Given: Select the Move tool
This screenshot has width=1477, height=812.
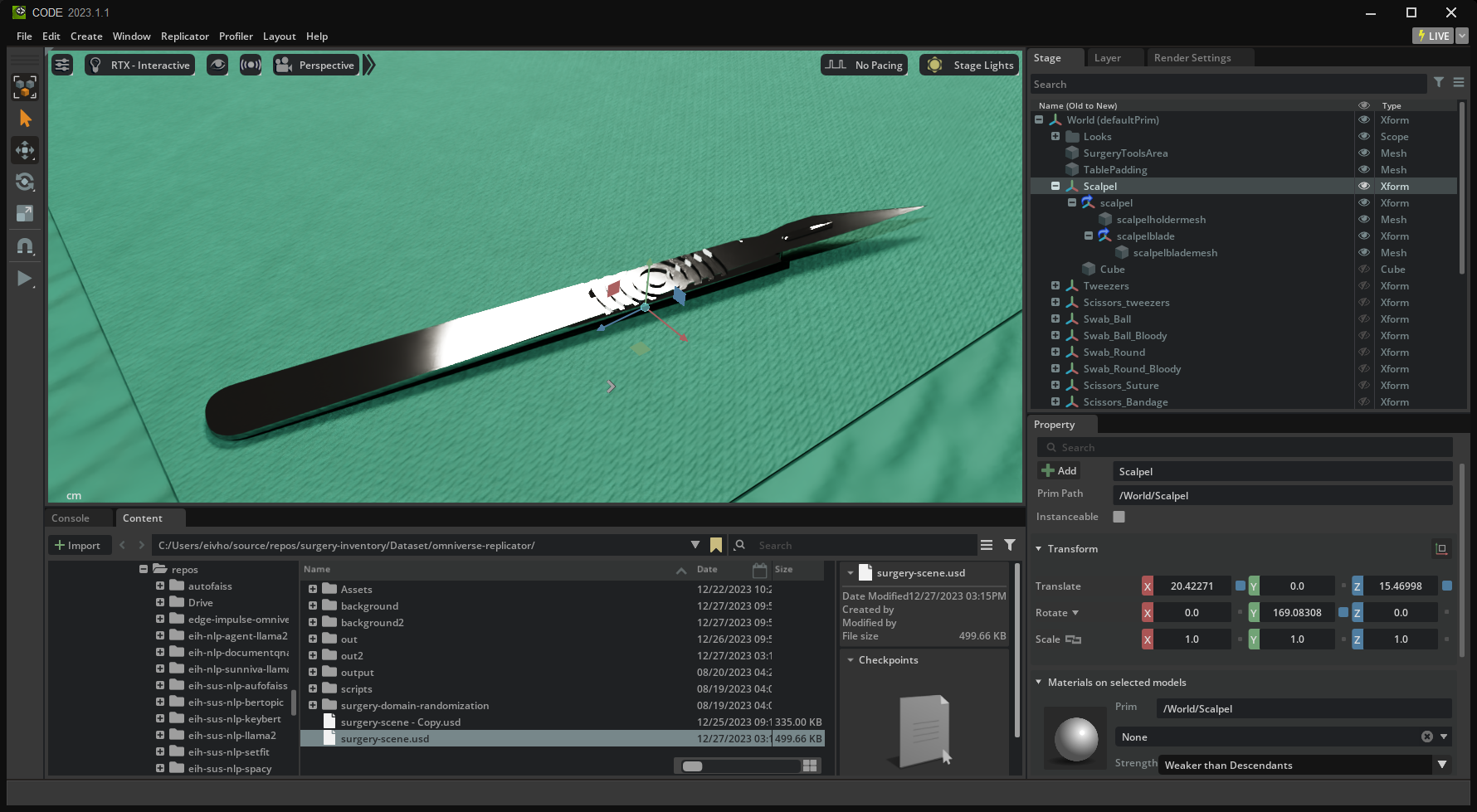Looking at the screenshot, I should (25, 150).
